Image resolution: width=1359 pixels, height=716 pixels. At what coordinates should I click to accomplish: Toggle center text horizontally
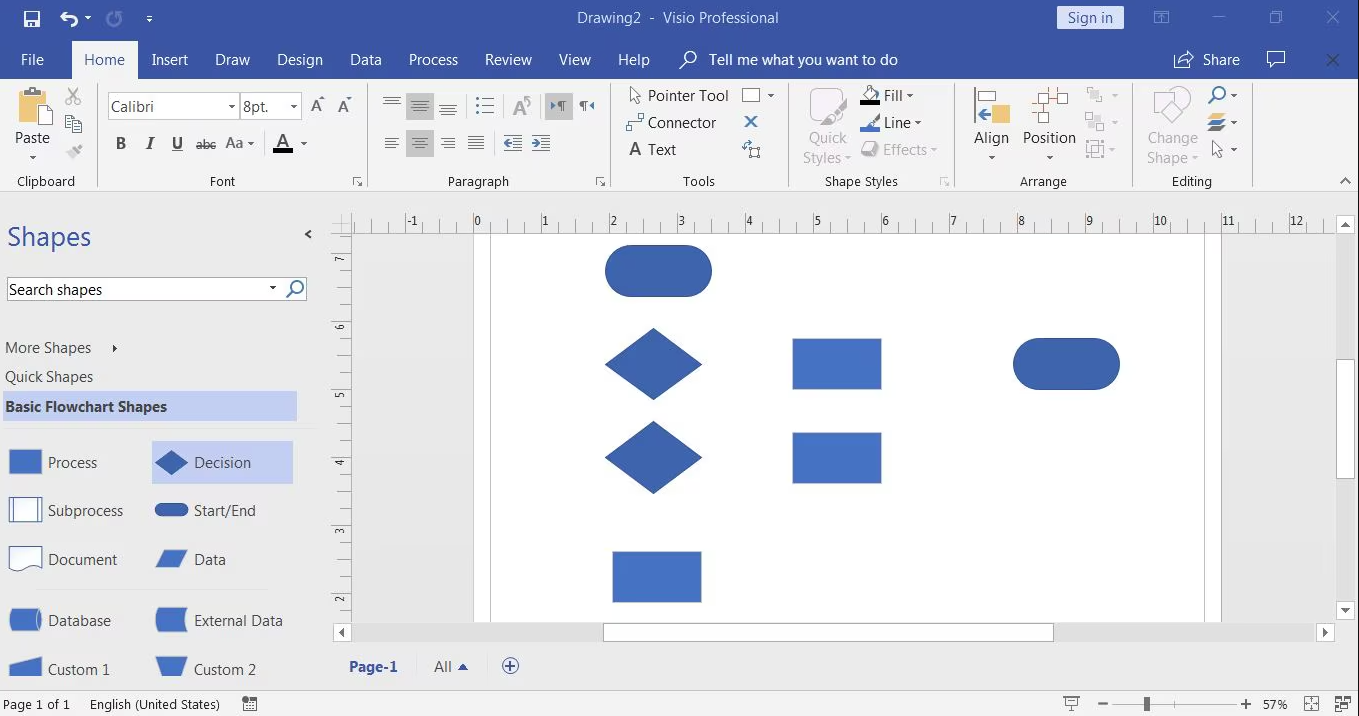click(x=420, y=144)
